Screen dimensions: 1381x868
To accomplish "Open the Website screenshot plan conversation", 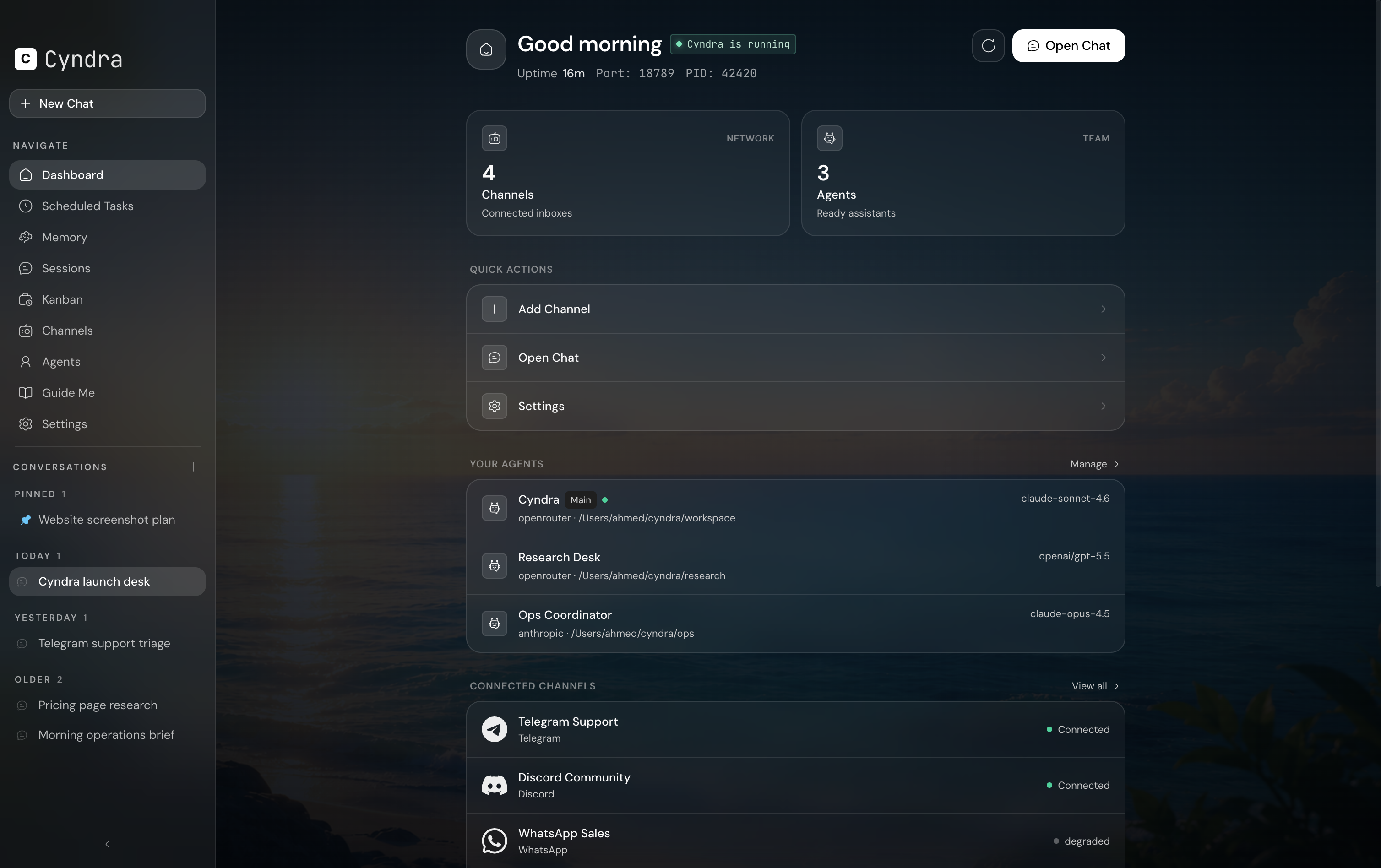I will click(x=107, y=520).
